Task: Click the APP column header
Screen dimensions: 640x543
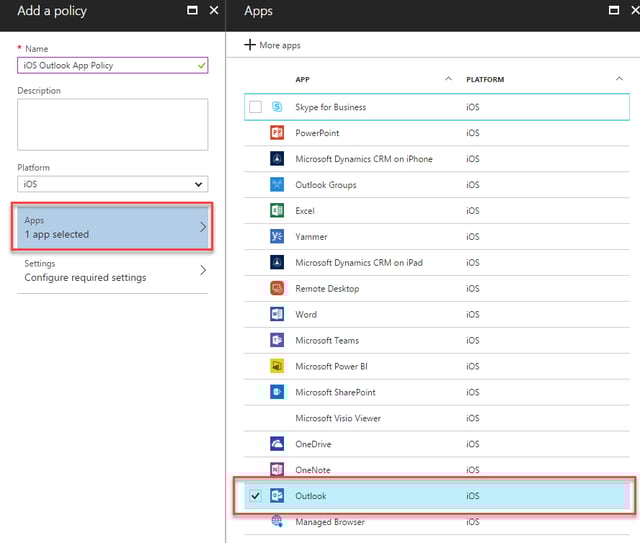Action: click(302, 79)
